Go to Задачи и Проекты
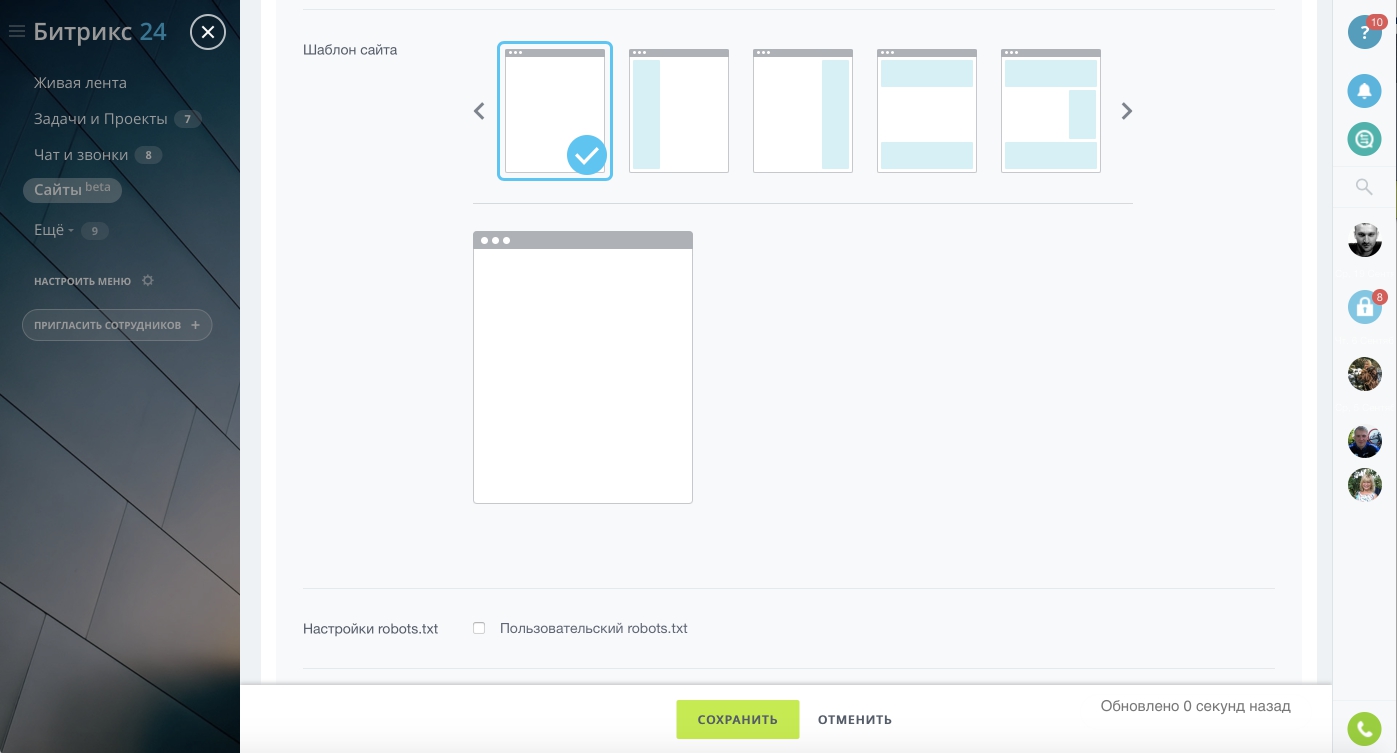This screenshot has height=753, width=1397. pyautogui.click(x=100, y=119)
